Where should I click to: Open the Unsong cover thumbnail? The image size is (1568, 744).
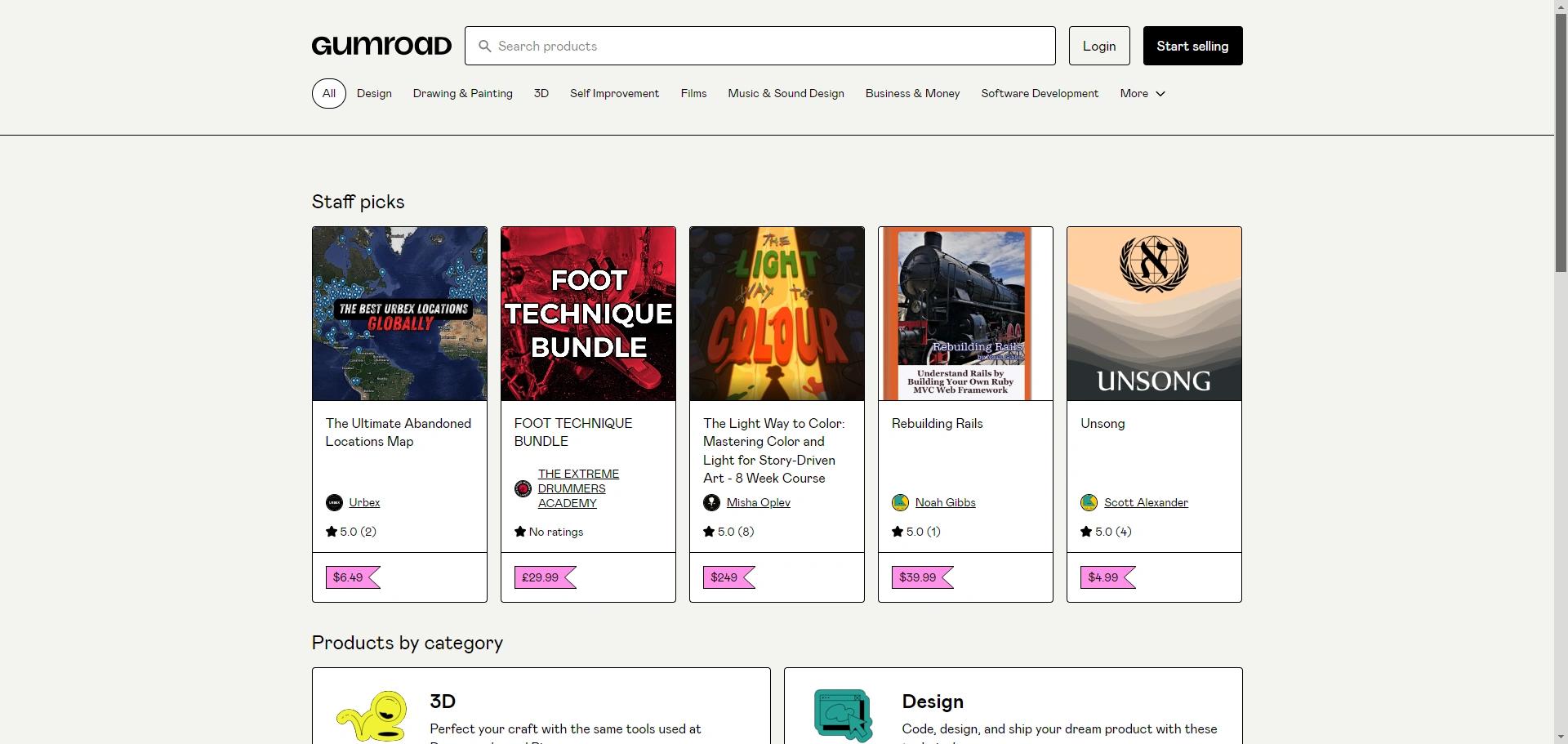click(x=1154, y=314)
